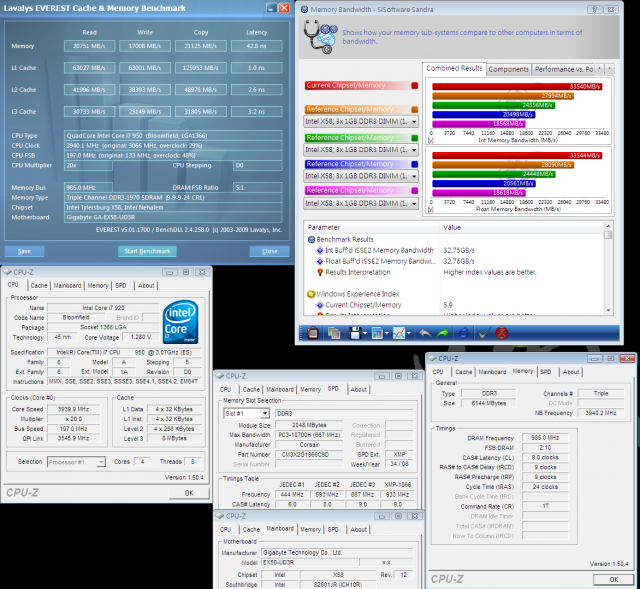Screen dimensions: 640x589
Task: Click the red 33540MB/s Int bandwidth bar
Action: pos(517,87)
